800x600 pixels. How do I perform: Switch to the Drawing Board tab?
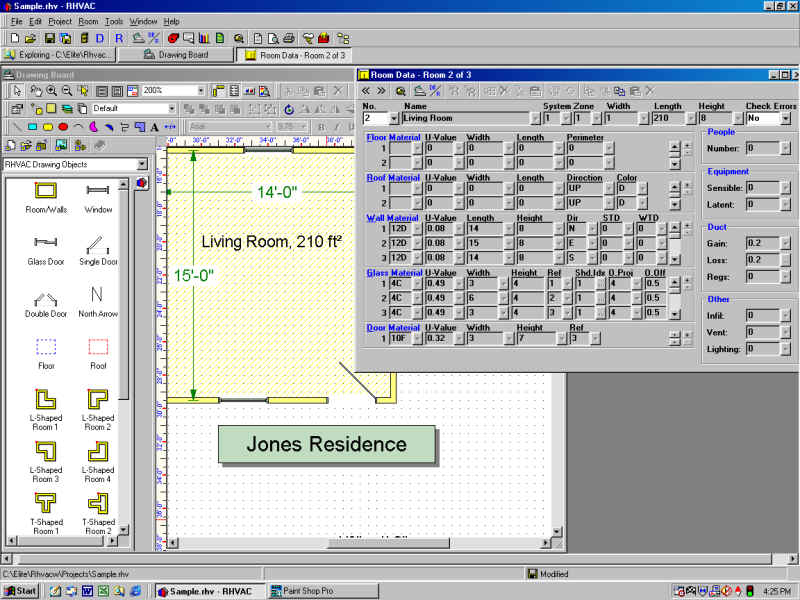[x=176, y=55]
